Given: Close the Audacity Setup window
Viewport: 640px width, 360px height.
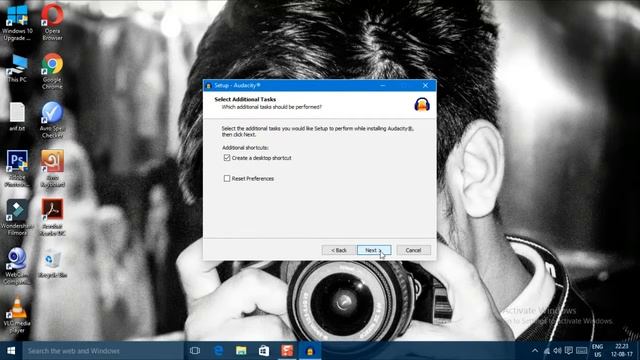Looking at the screenshot, I should pos(425,85).
